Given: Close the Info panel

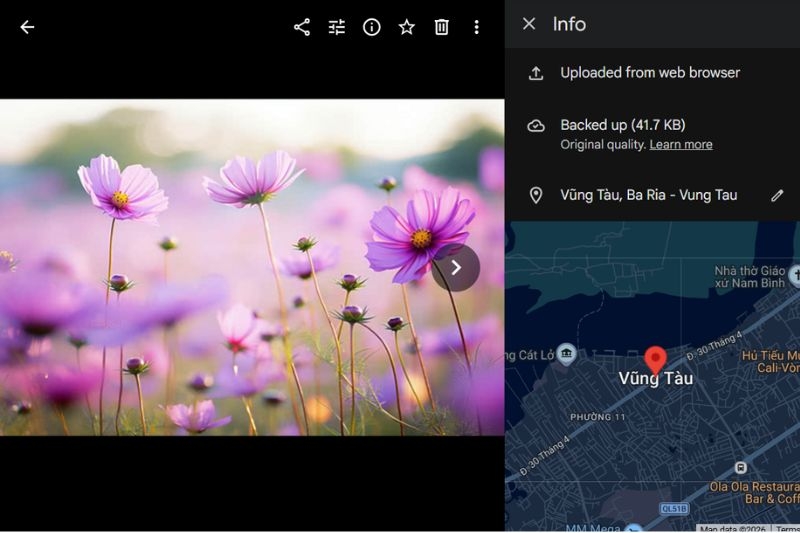Looking at the screenshot, I should (529, 23).
